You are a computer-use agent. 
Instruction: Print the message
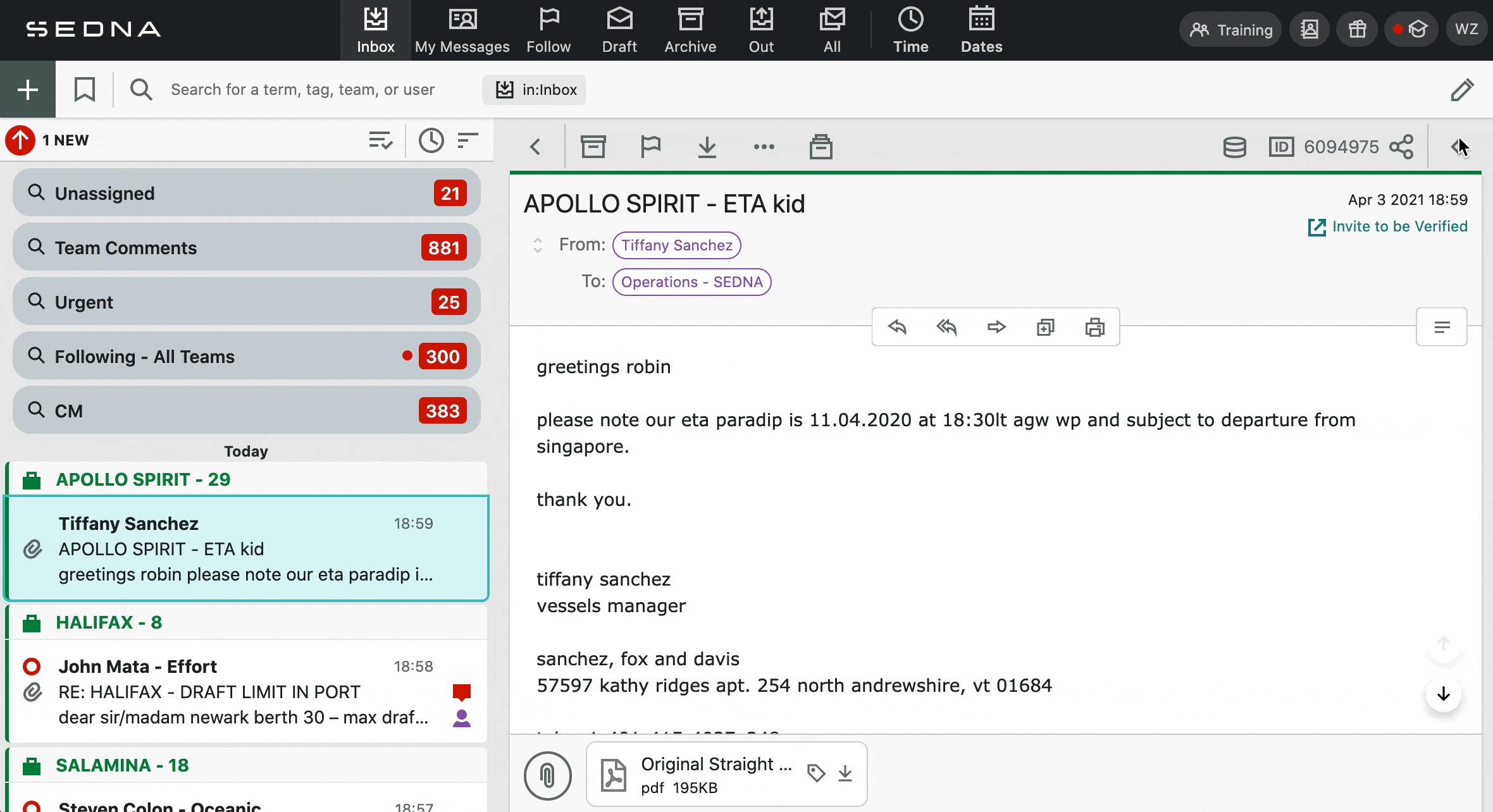[x=1094, y=327]
